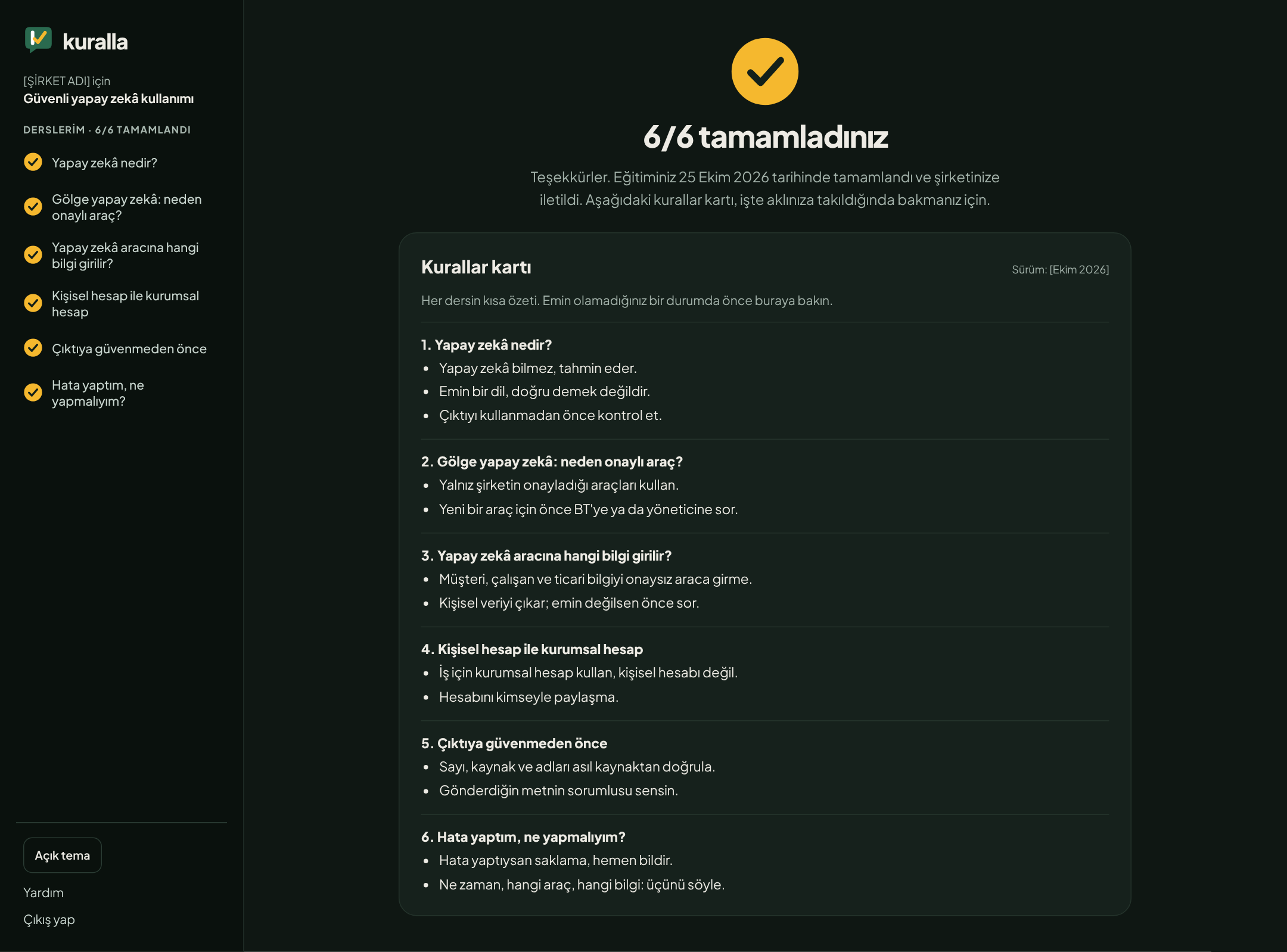Click bullet "Müşteri, çalışan ve ticari bilgiyi onaysız araca girme."
Screen dimensions: 1287x952
595,579
